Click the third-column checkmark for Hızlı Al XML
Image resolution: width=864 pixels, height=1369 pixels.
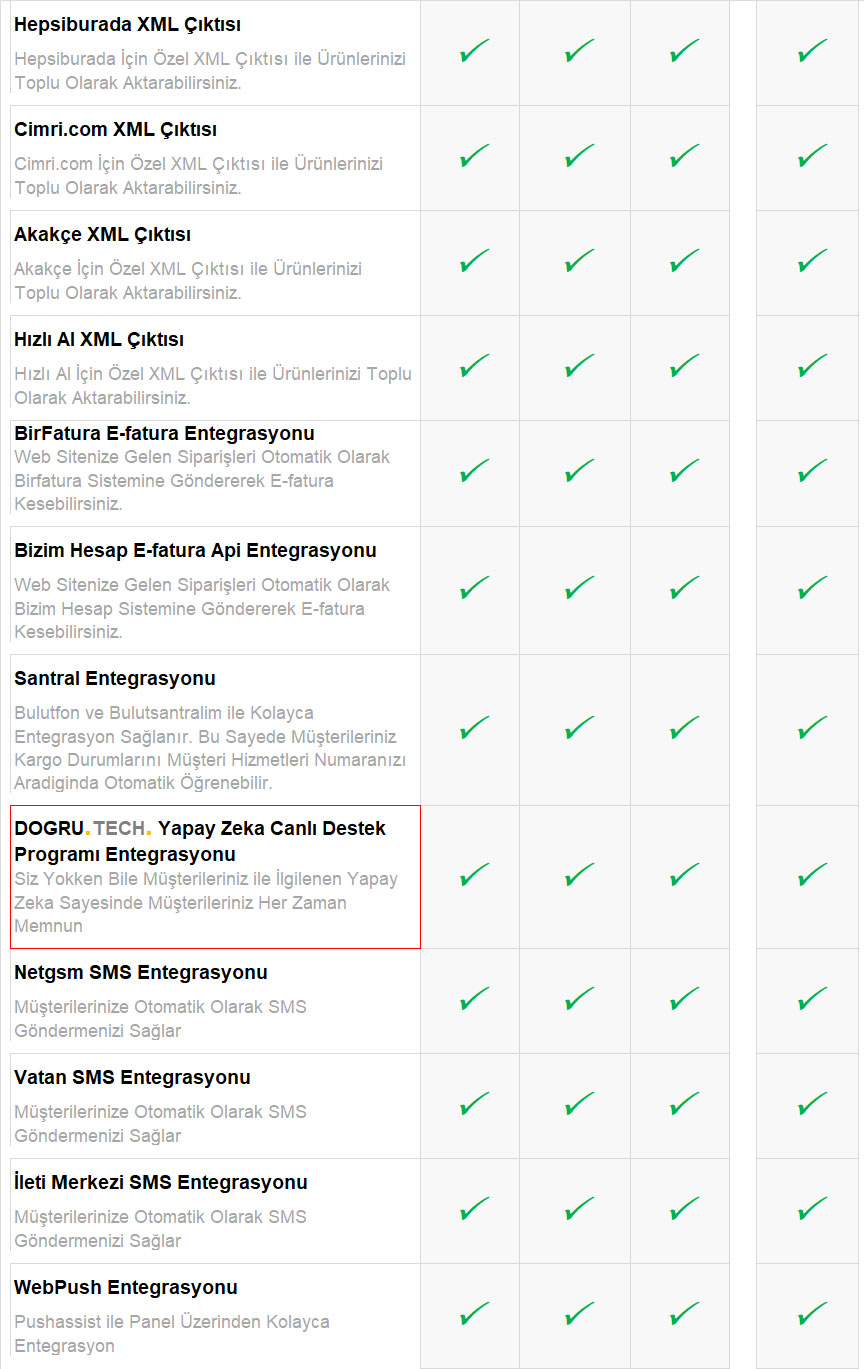tap(684, 367)
